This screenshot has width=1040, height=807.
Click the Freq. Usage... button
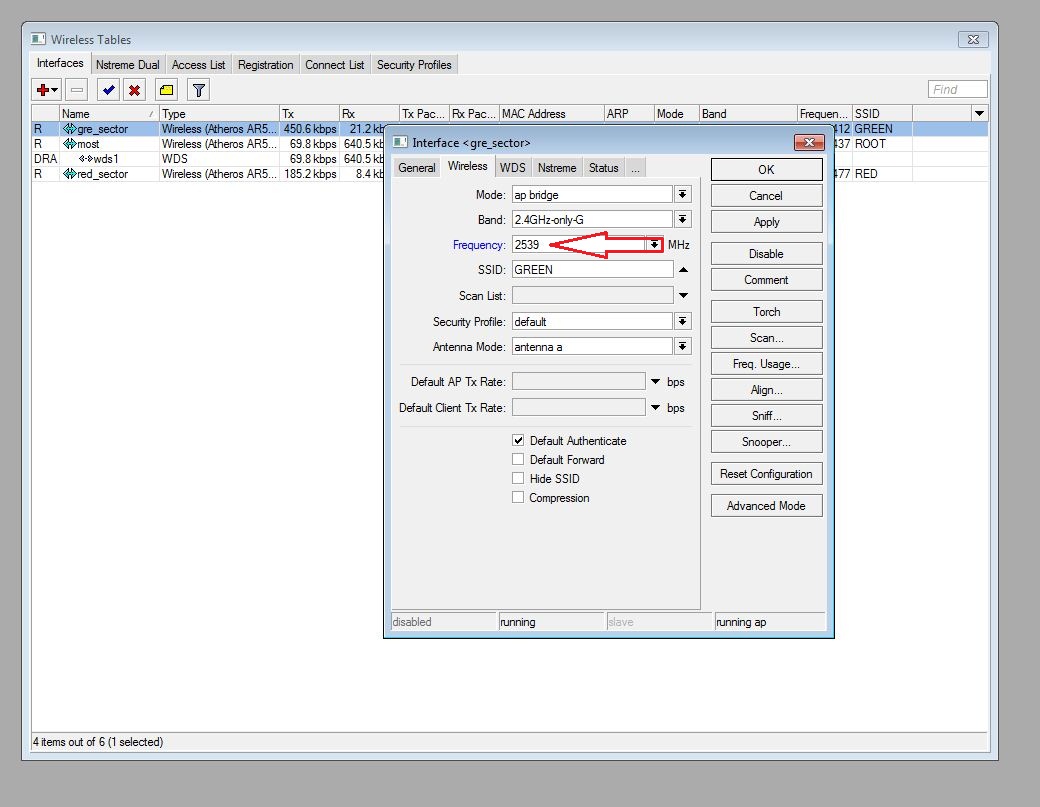click(x=766, y=364)
